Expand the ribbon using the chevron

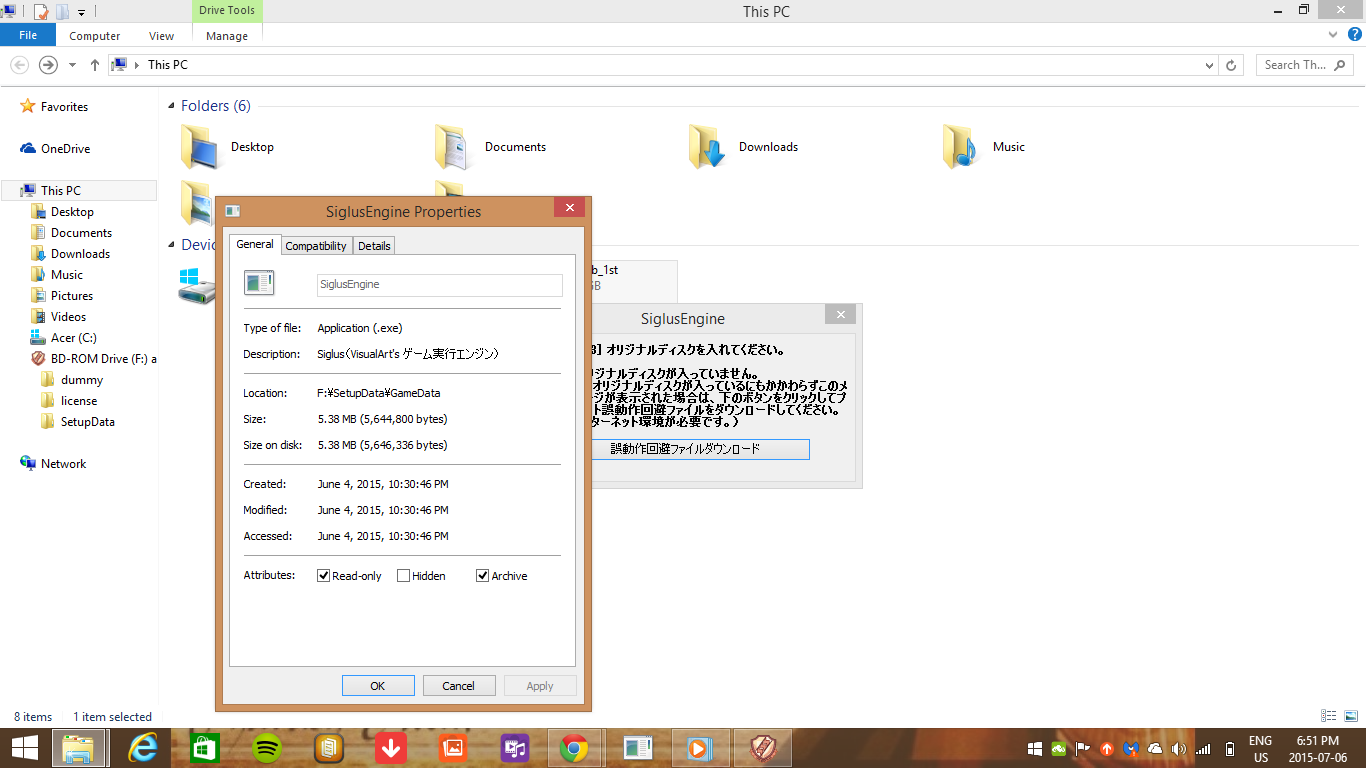click(1333, 35)
